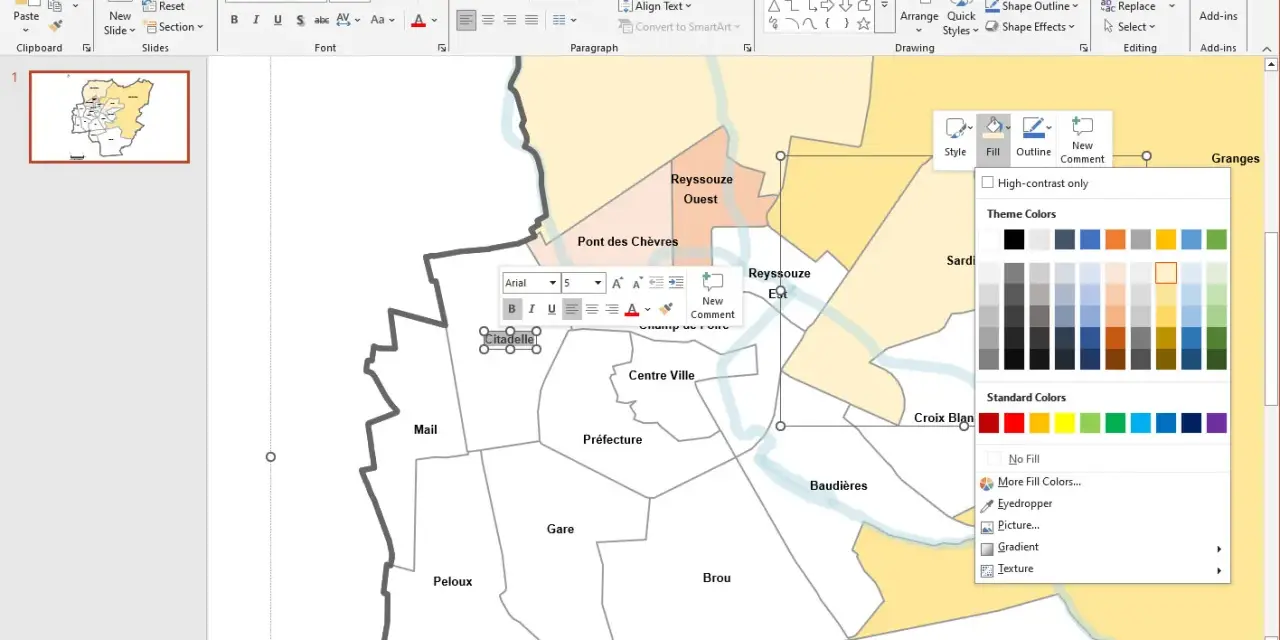
Task: Open the Section dropdown
Action: coord(173,27)
